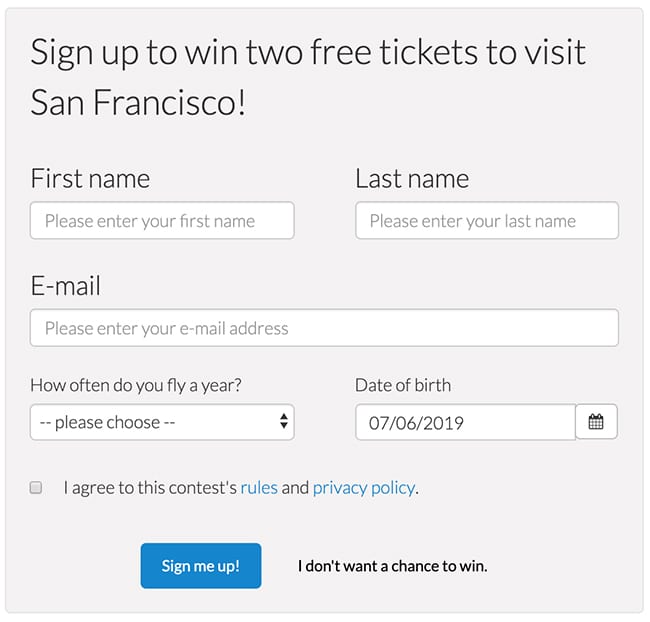Click the "Sign up to win two free tickets" heading line

308,53
